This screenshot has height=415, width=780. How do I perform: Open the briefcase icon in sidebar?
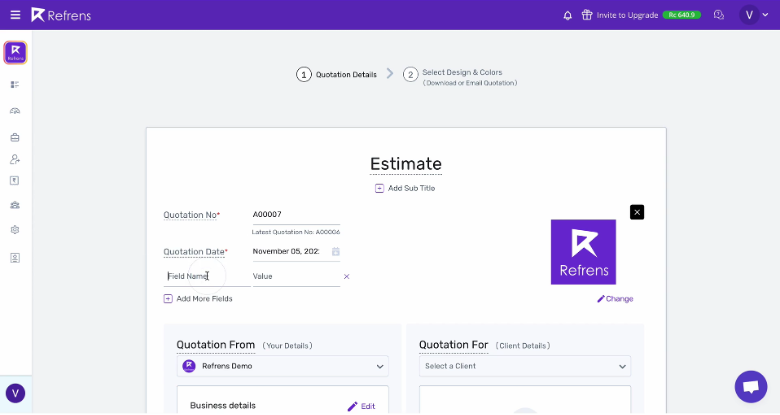tap(15, 137)
